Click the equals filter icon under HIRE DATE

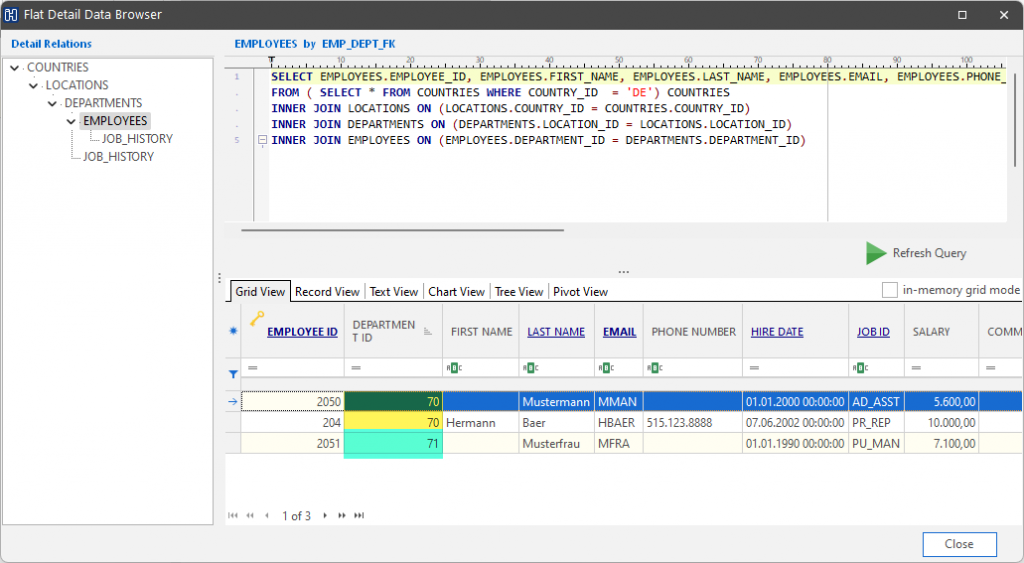click(754, 368)
